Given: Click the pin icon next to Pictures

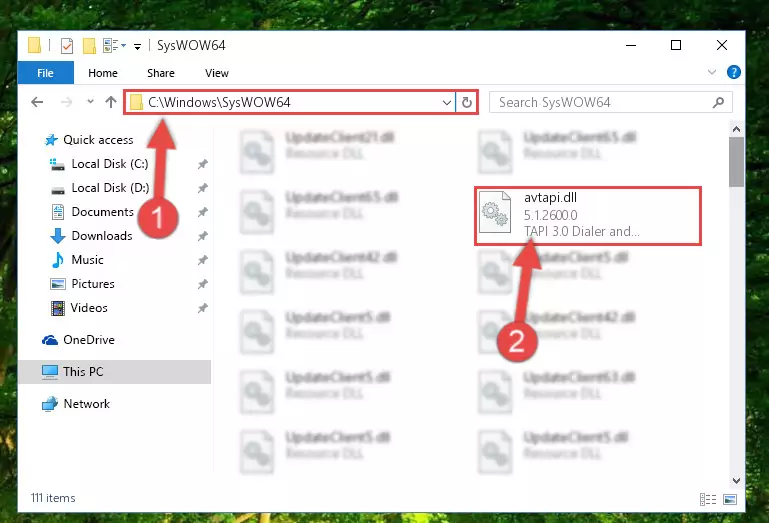Looking at the screenshot, I should click(203, 284).
